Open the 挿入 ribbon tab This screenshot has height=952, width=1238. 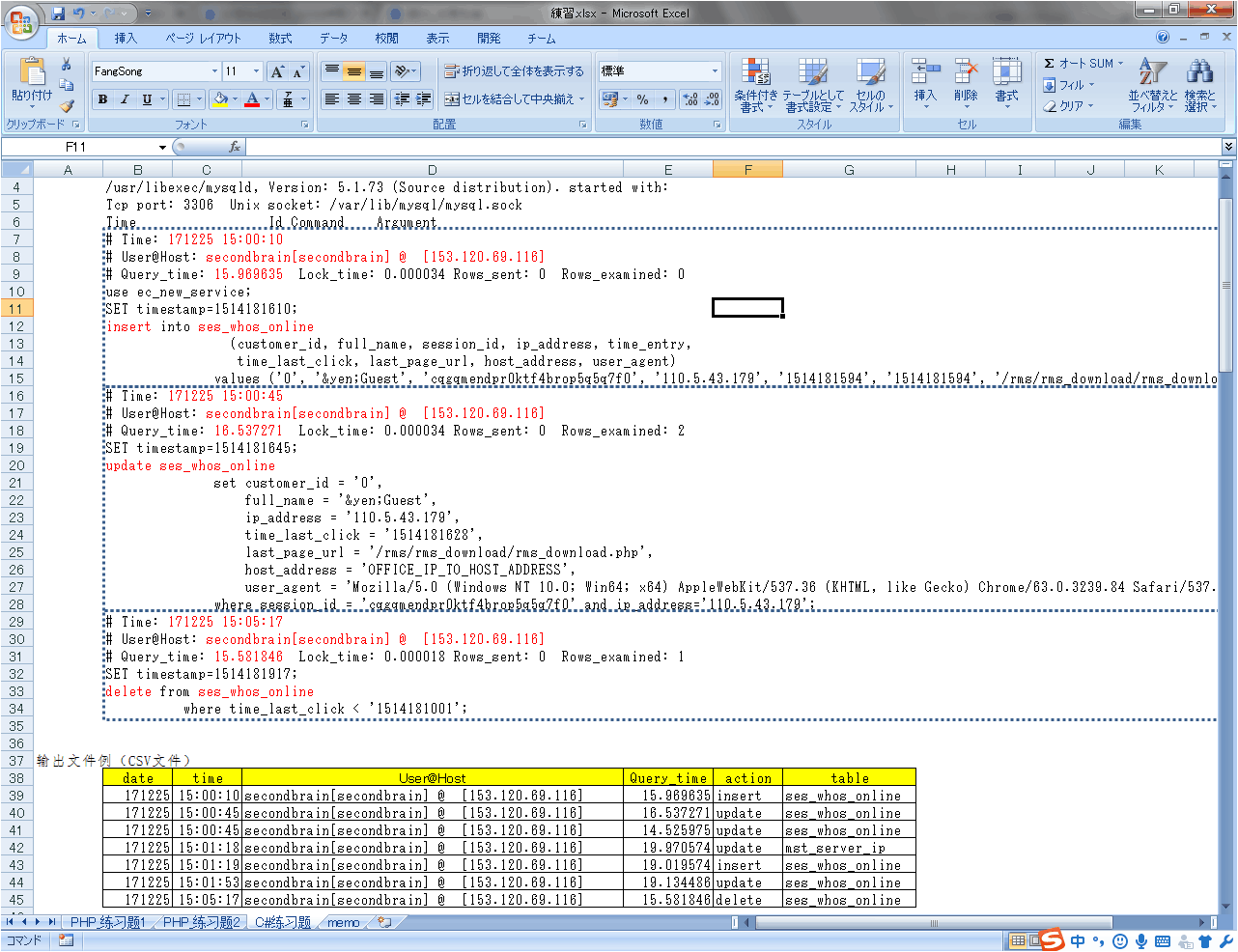point(126,39)
